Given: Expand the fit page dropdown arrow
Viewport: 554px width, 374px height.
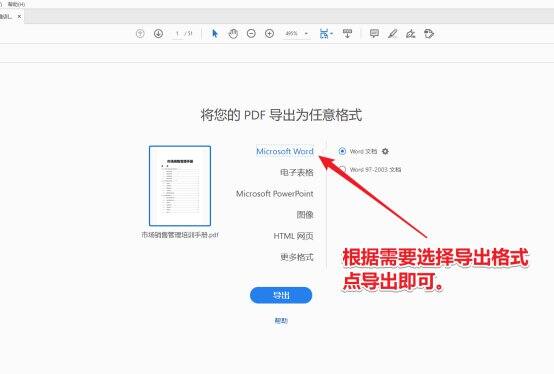Looking at the screenshot, I should point(332,34).
